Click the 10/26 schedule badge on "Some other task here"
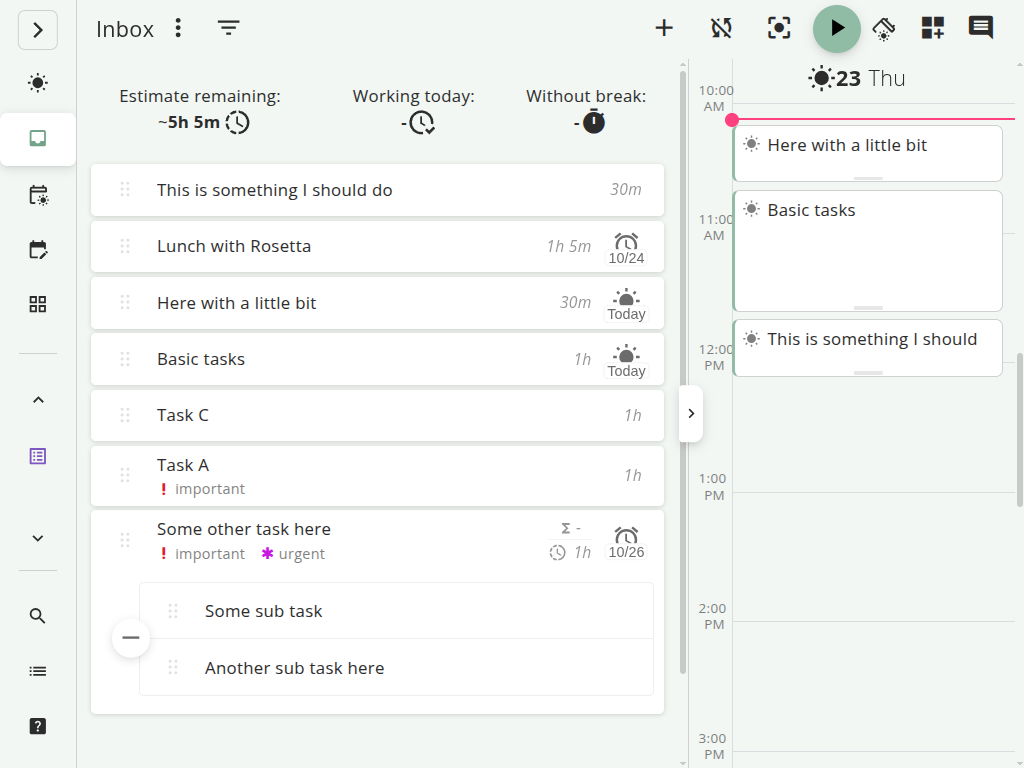Viewport: 1024px width, 768px height. tap(626, 541)
